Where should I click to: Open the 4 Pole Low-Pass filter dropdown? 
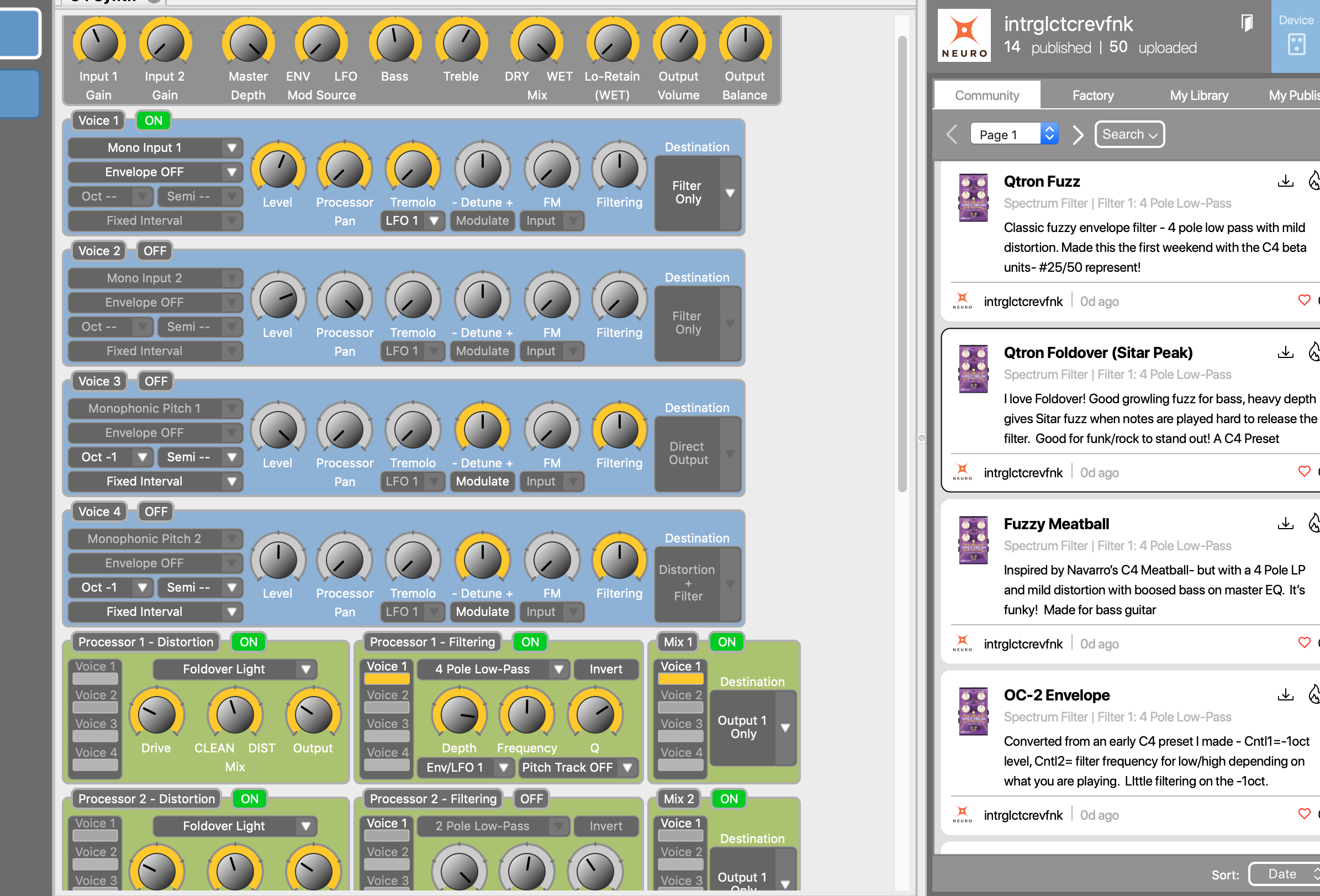pos(493,670)
